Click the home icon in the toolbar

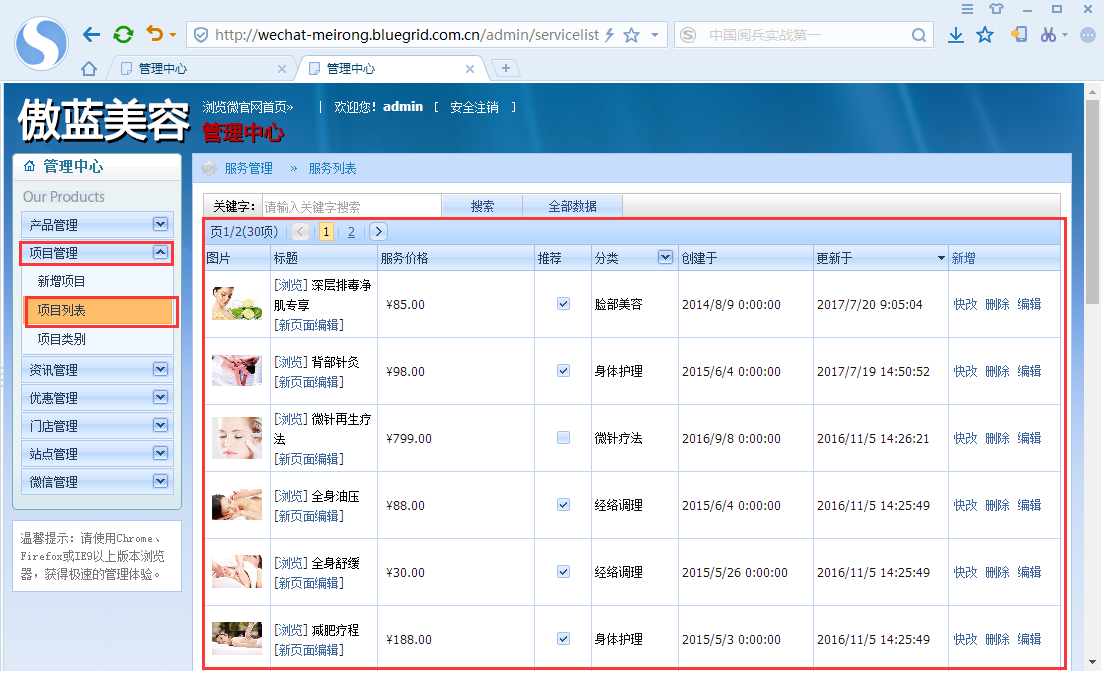tap(88, 68)
